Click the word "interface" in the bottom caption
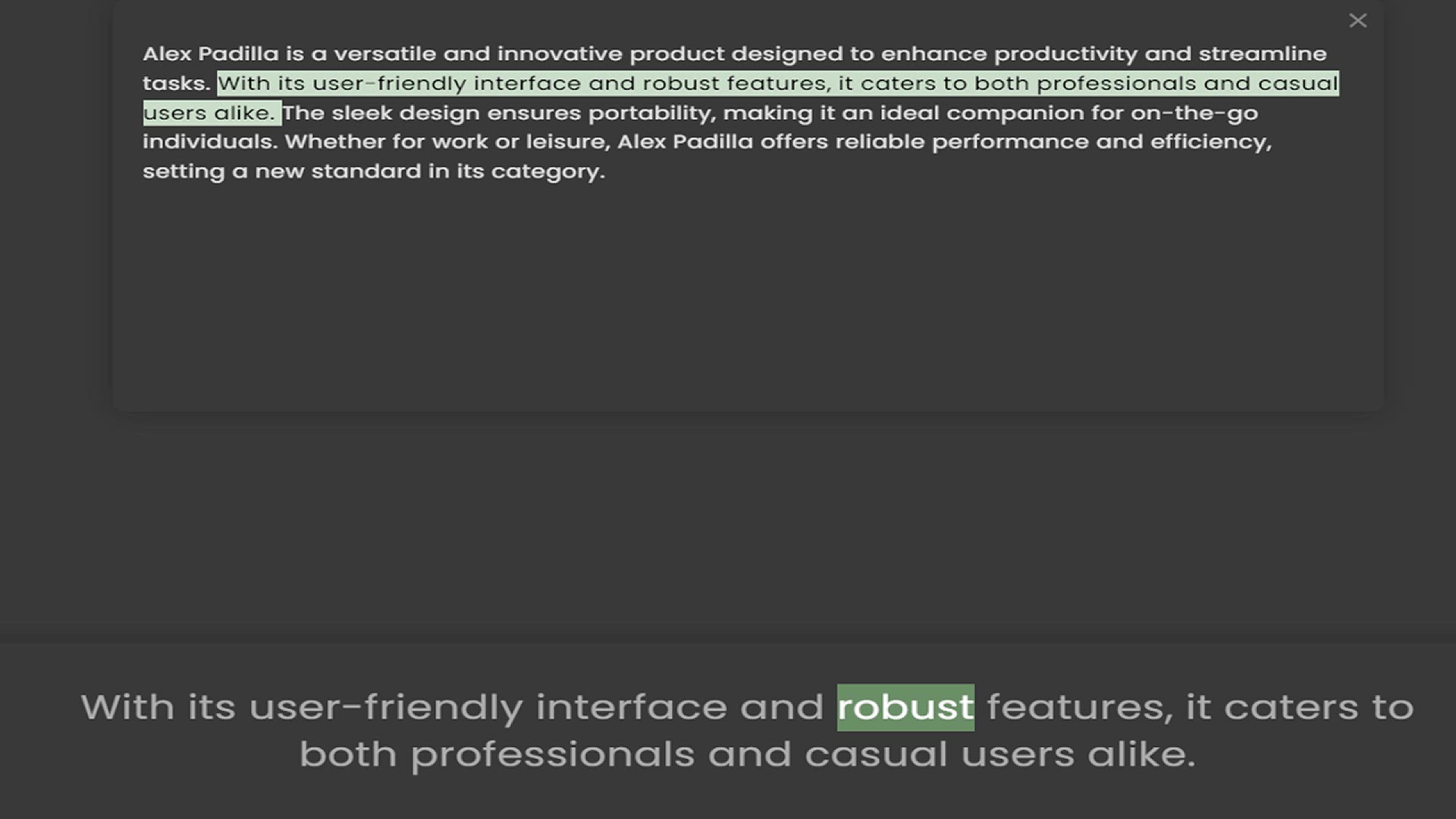The width and height of the screenshot is (1456, 819). (x=631, y=708)
